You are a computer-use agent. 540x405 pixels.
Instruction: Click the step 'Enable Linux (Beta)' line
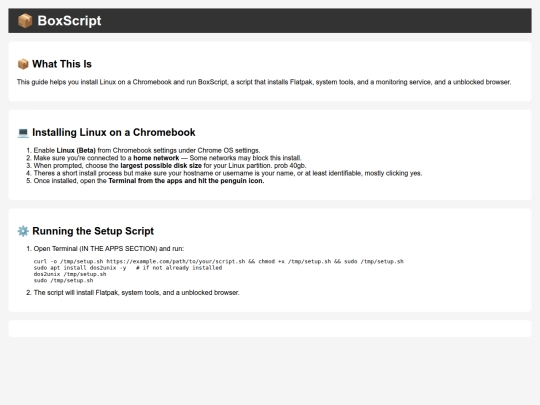[x=147, y=150]
